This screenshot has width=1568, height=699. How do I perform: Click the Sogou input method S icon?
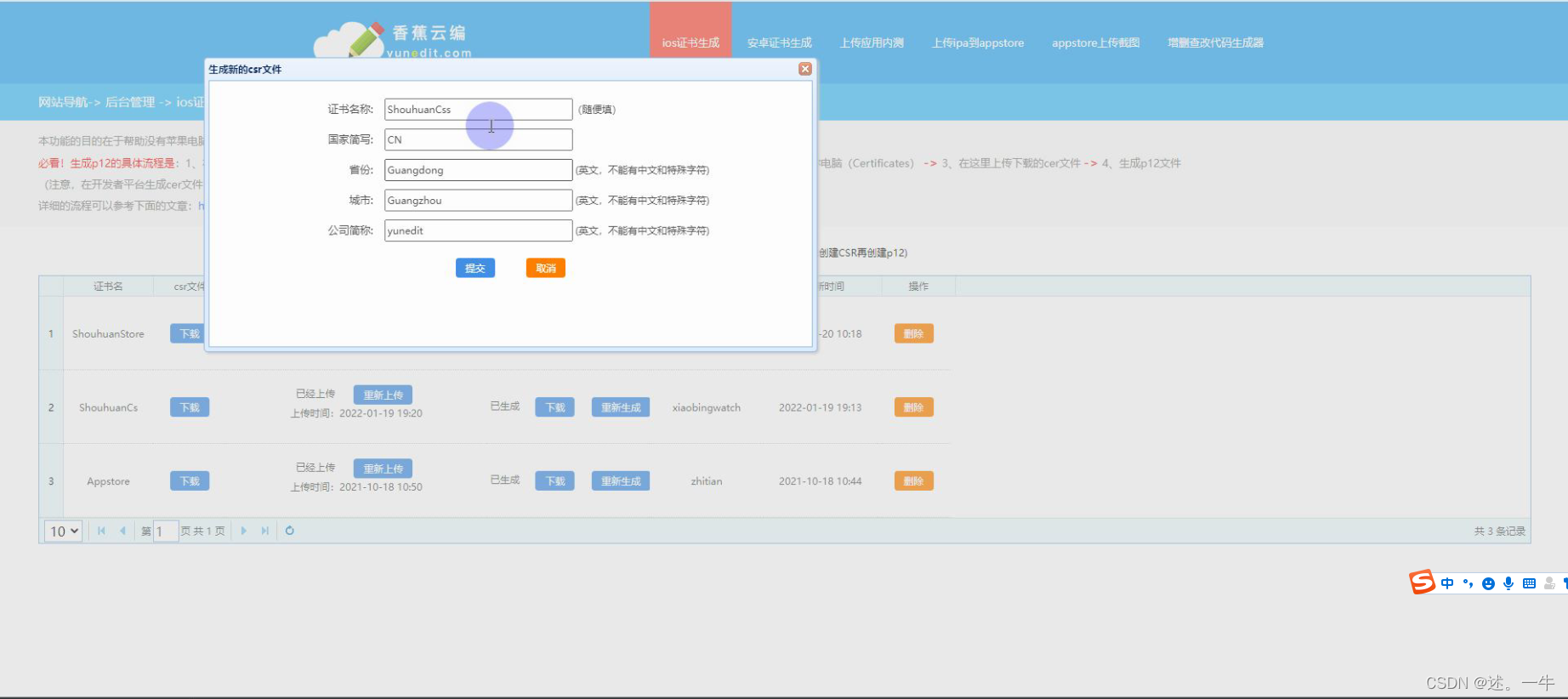pyautogui.click(x=1422, y=582)
